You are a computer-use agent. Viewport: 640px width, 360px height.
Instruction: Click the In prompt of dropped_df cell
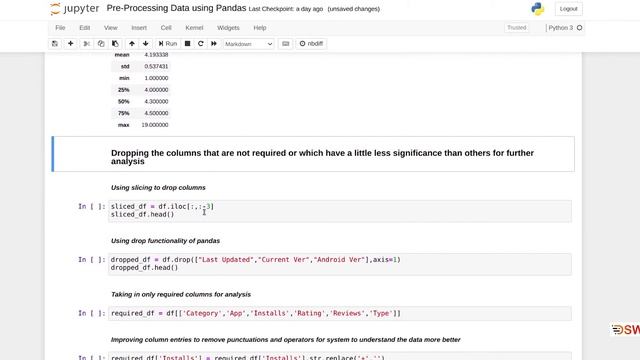[92, 260]
